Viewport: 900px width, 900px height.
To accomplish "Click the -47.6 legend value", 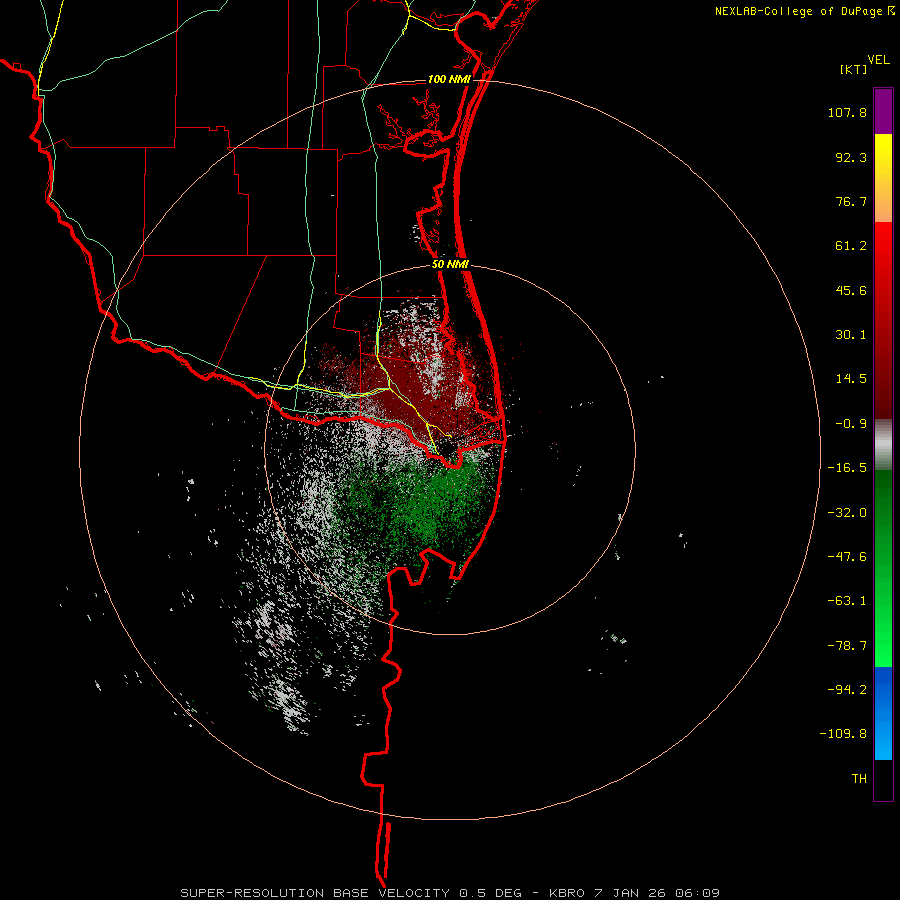I will pos(847,557).
